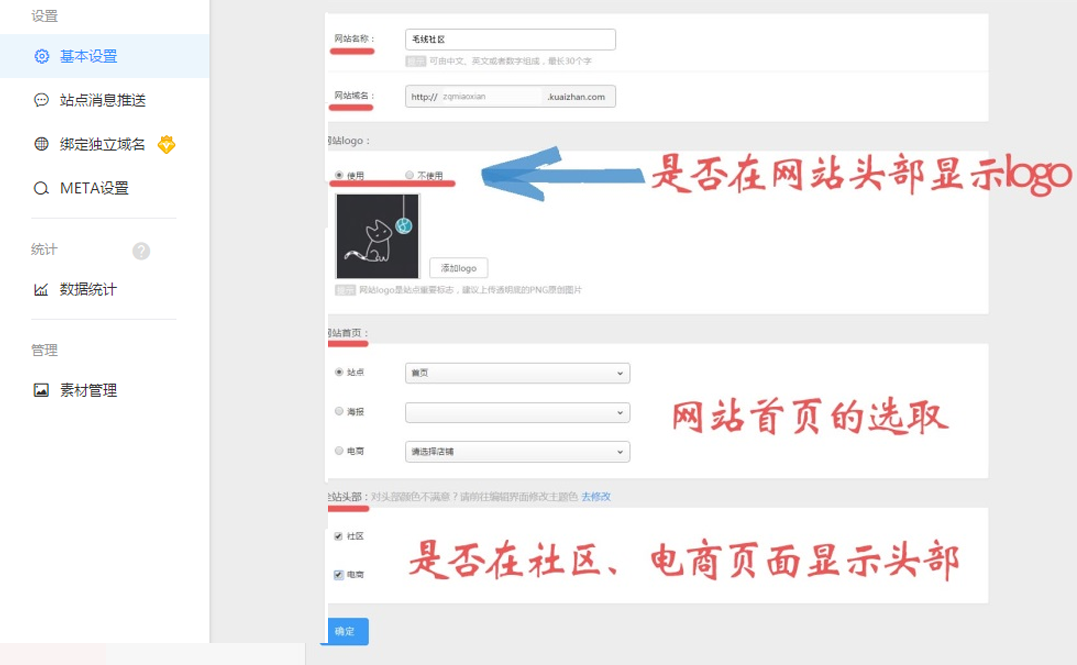Click the gear icon beside 基本设置

pos(41,56)
